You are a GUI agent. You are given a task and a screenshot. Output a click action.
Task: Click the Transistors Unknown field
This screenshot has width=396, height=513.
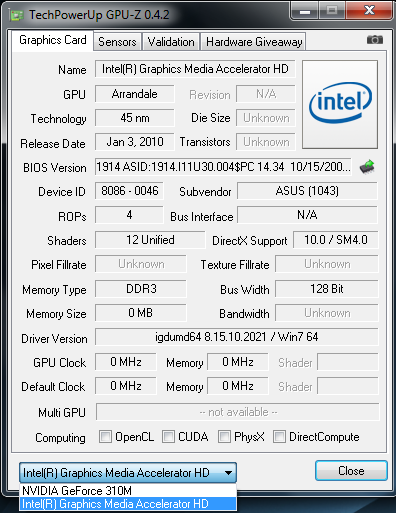[x=266, y=142]
